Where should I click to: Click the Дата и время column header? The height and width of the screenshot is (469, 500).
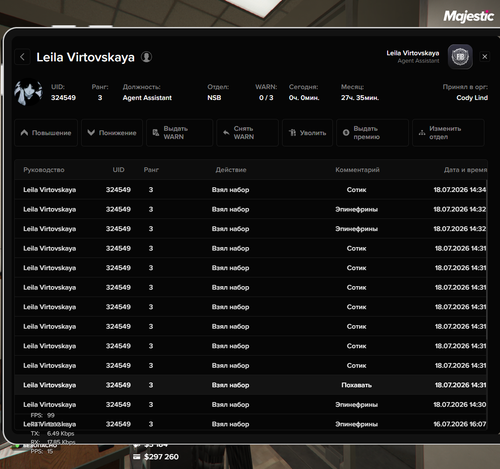pyautogui.click(x=465, y=170)
